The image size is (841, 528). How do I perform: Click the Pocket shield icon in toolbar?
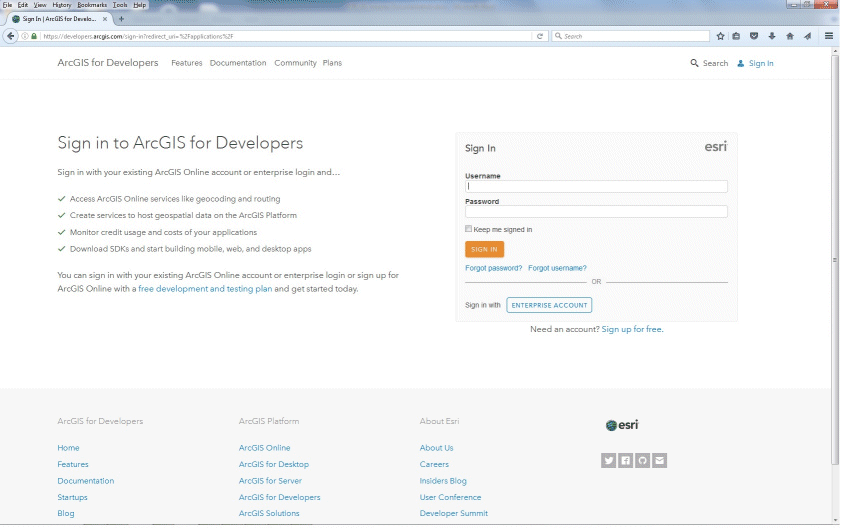tap(754, 36)
